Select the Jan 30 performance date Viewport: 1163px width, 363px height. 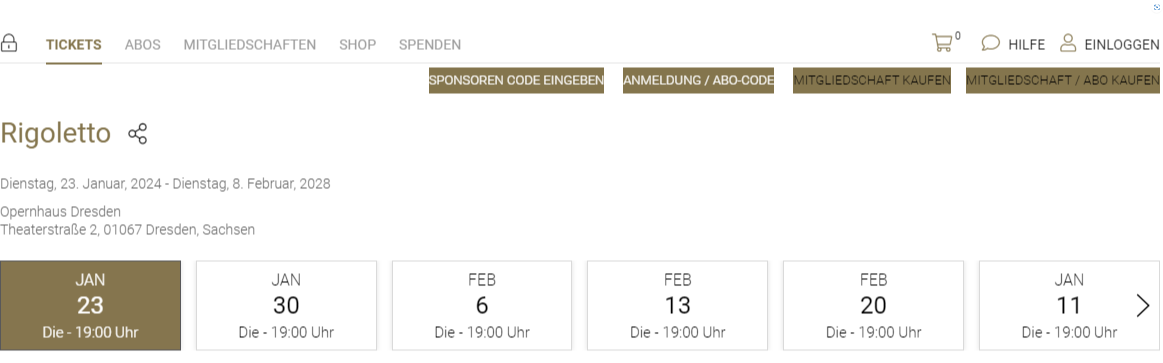[x=286, y=305]
